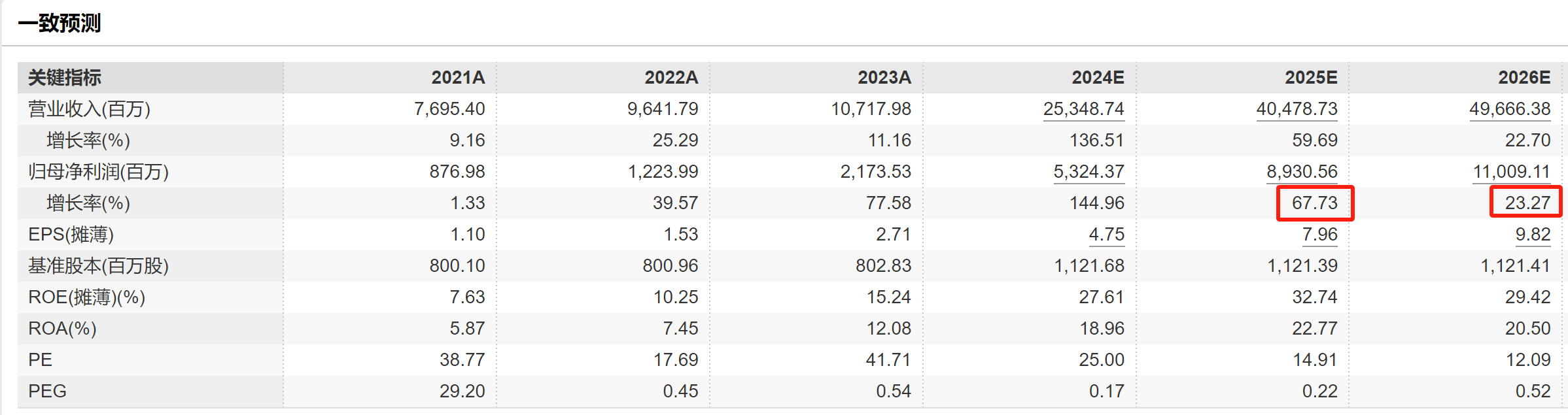This screenshot has height=415, width=1568.
Task: Open the 2024E revenue forecast 25,348.74 link
Action: point(1083,109)
